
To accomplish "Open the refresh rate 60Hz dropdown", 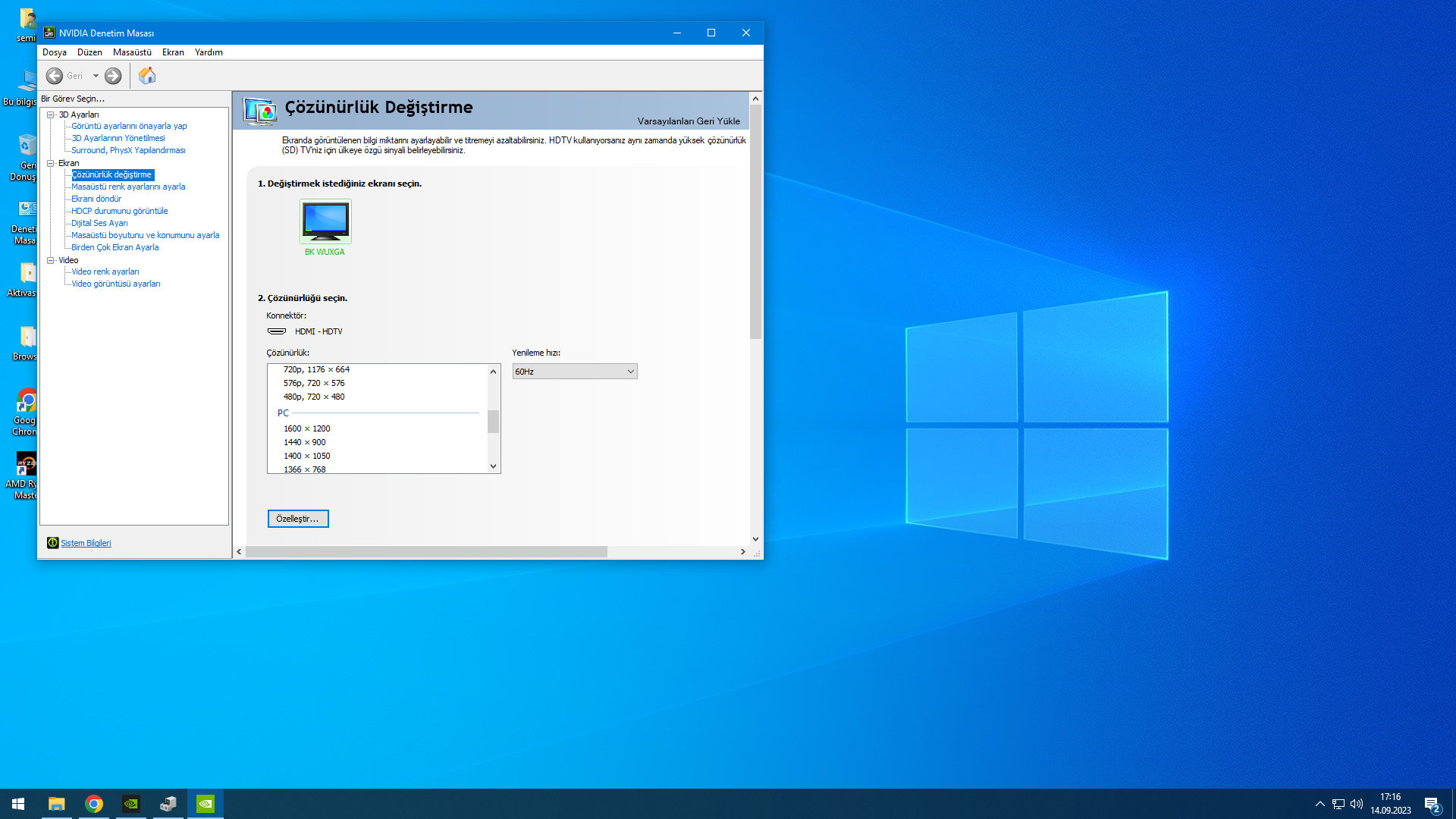I will click(575, 372).
